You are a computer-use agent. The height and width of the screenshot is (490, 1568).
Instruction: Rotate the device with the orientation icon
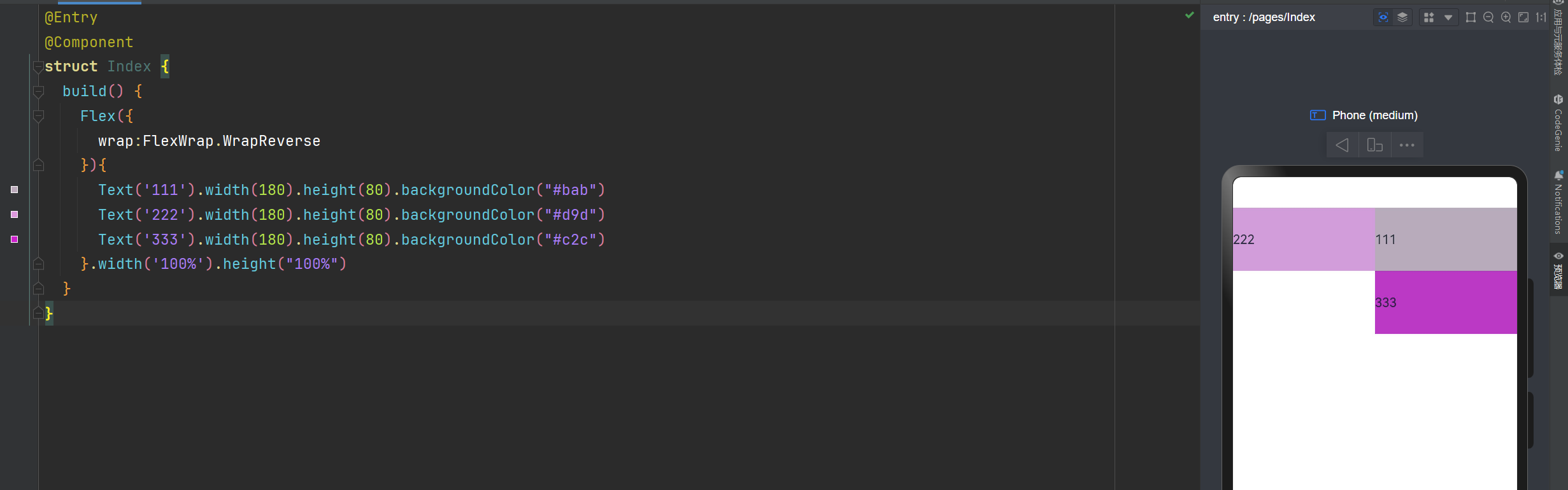[1375, 145]
